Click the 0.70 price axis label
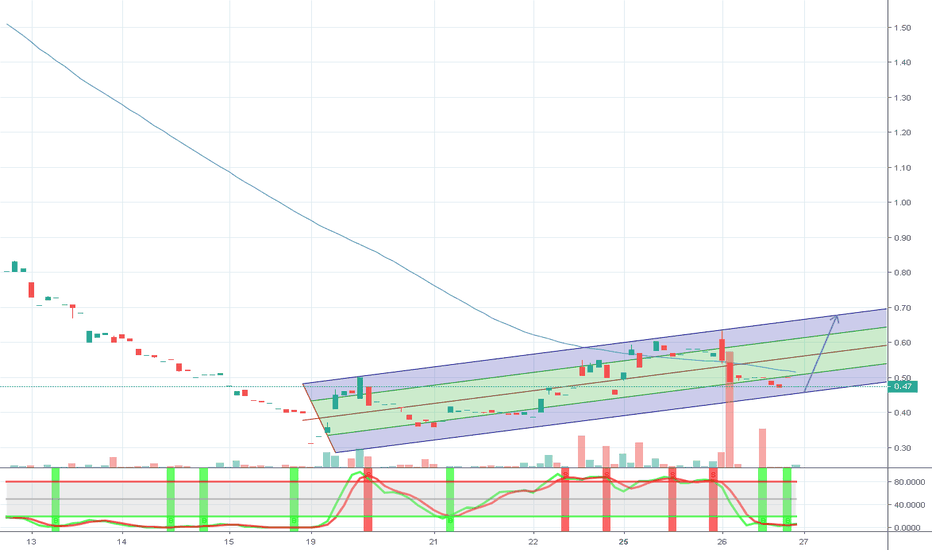Screen dimensions: 932x550 [x=902, y=308]
